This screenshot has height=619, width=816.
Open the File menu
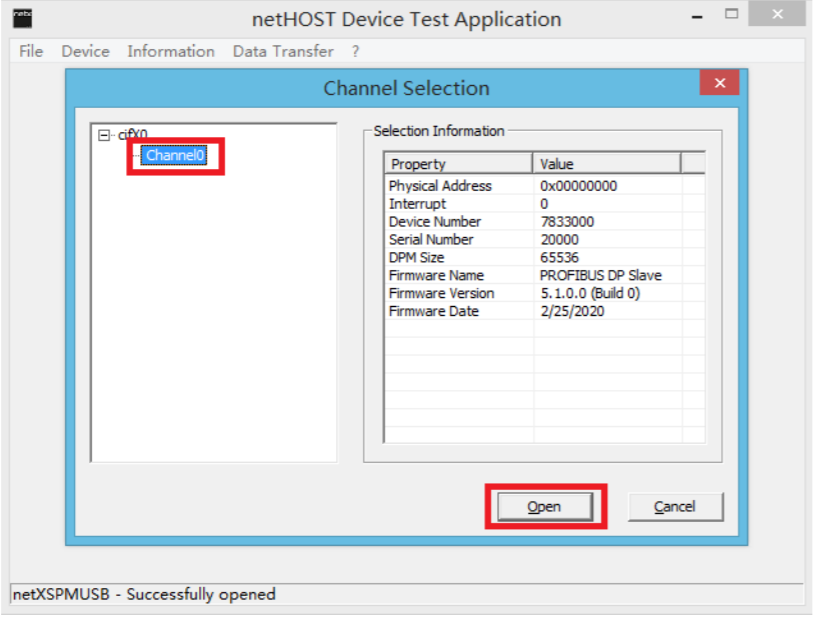(x=31, y=52)
